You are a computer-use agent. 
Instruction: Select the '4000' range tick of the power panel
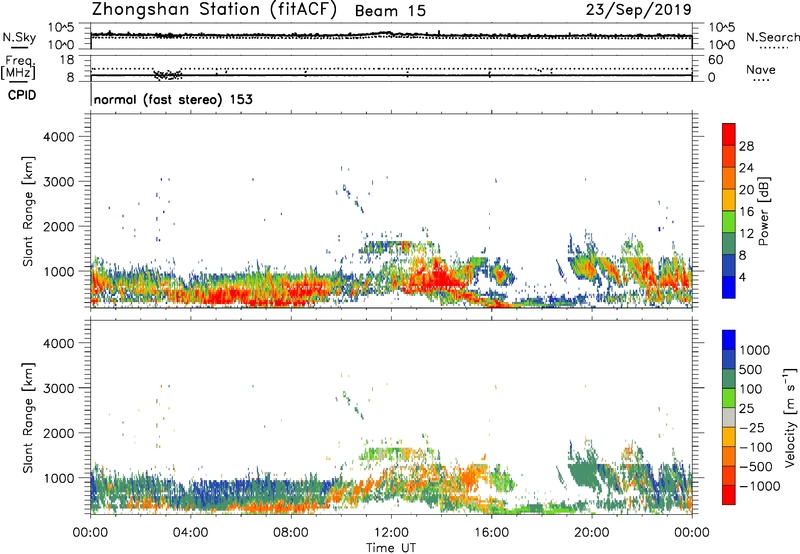59,137
